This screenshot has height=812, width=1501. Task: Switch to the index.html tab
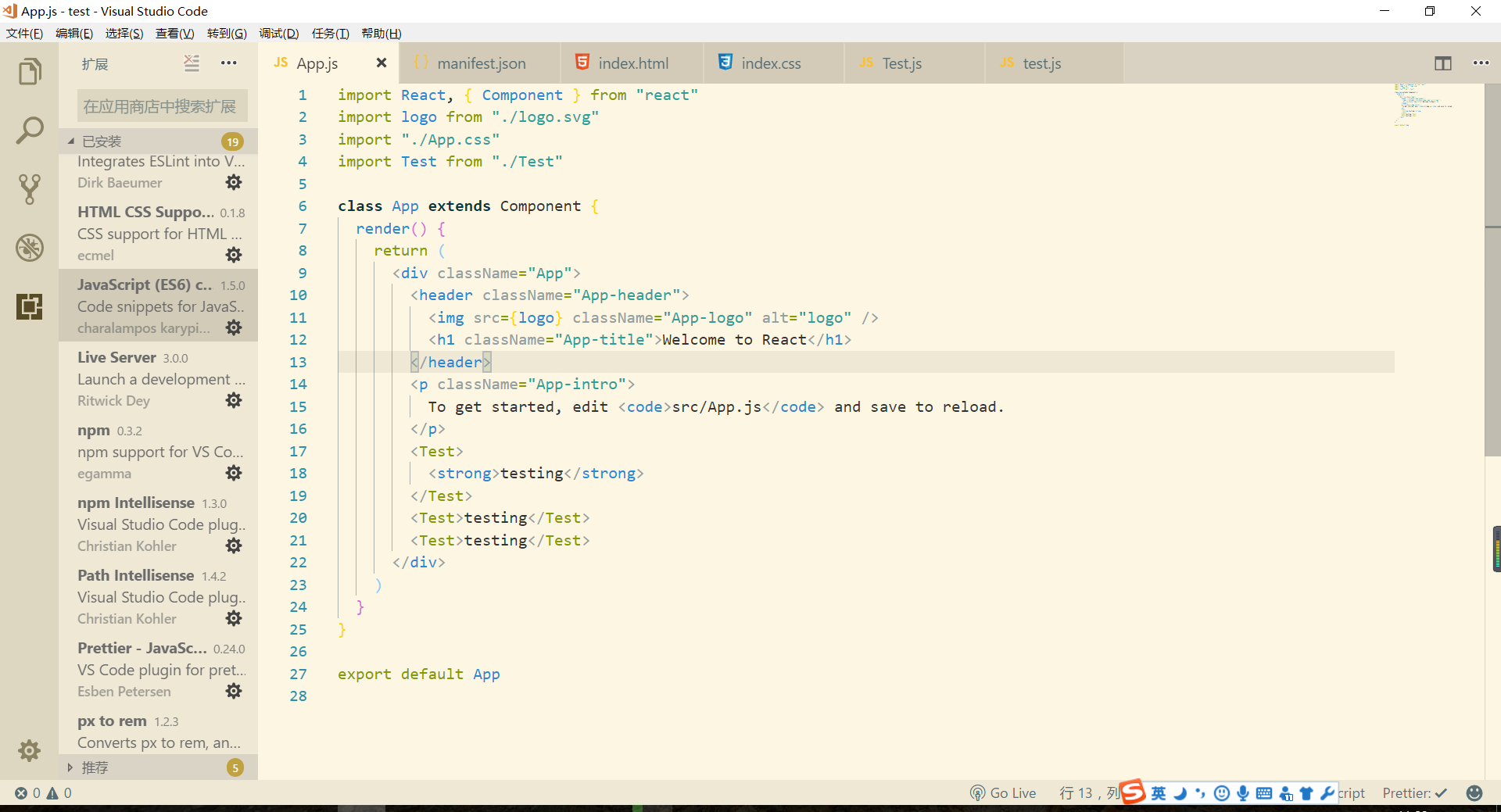[633, 63]
